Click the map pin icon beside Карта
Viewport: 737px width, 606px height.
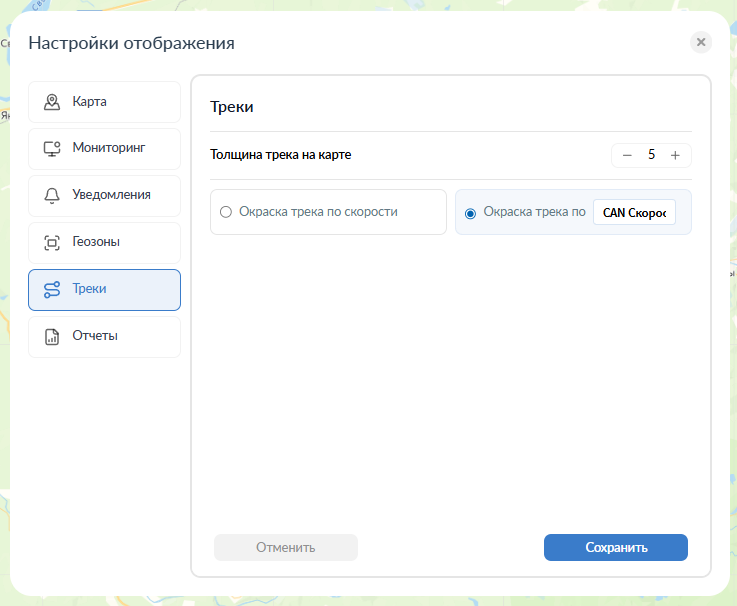(52, 102)
